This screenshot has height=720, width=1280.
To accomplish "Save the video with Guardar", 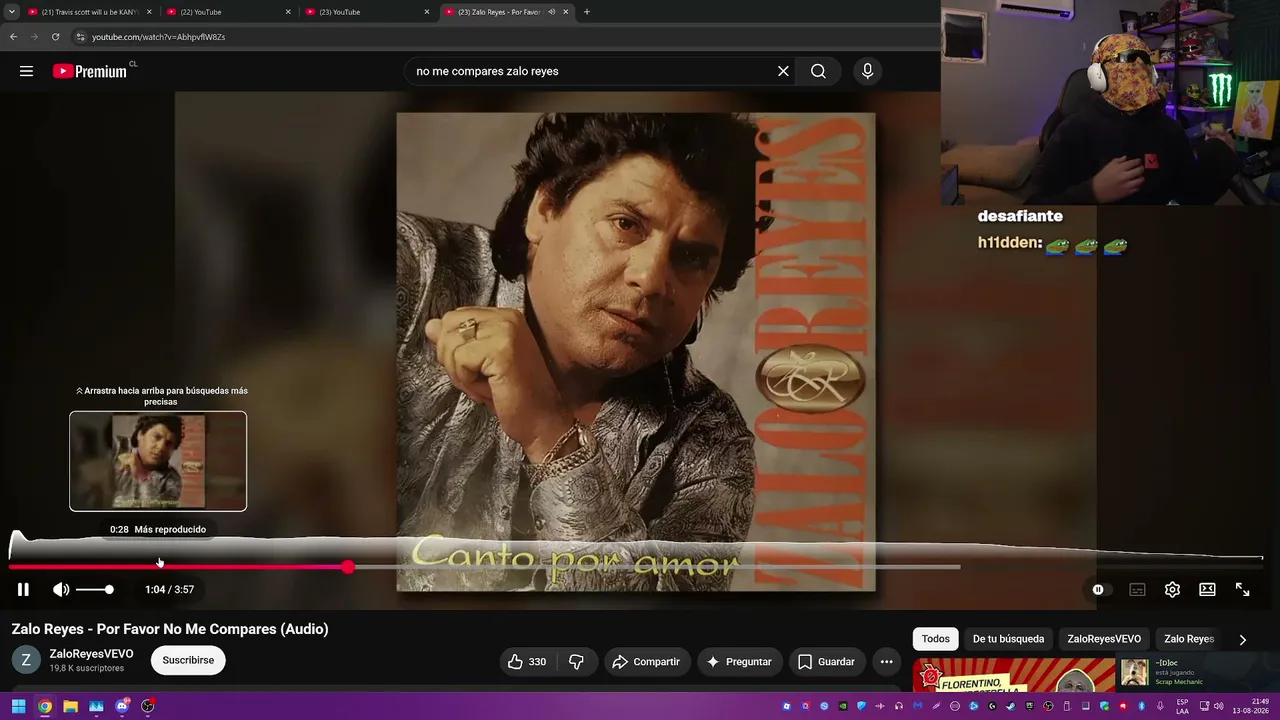I will 827,662.
